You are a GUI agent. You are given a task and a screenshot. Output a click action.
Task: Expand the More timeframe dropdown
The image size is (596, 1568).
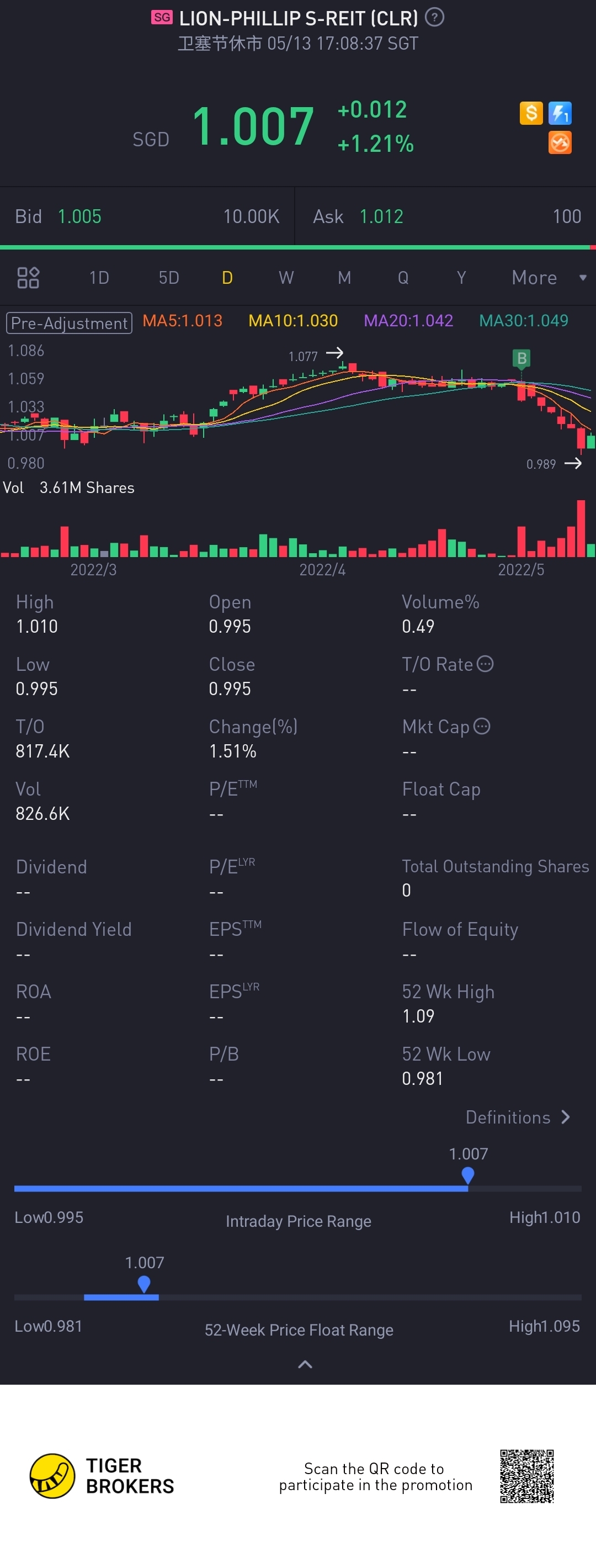point(547,278)
